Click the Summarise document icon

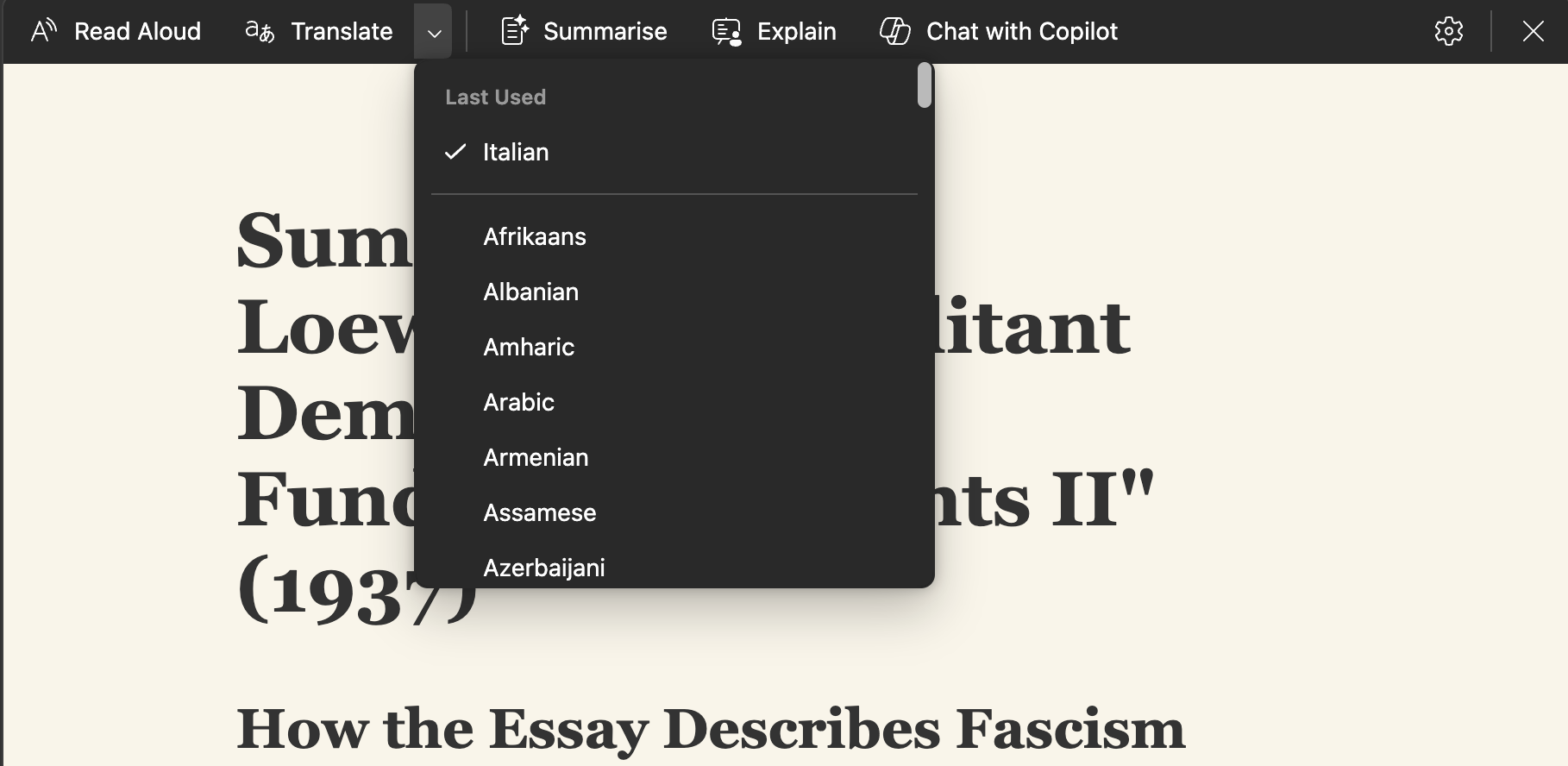pyautogui.click(x=515, y=31)
